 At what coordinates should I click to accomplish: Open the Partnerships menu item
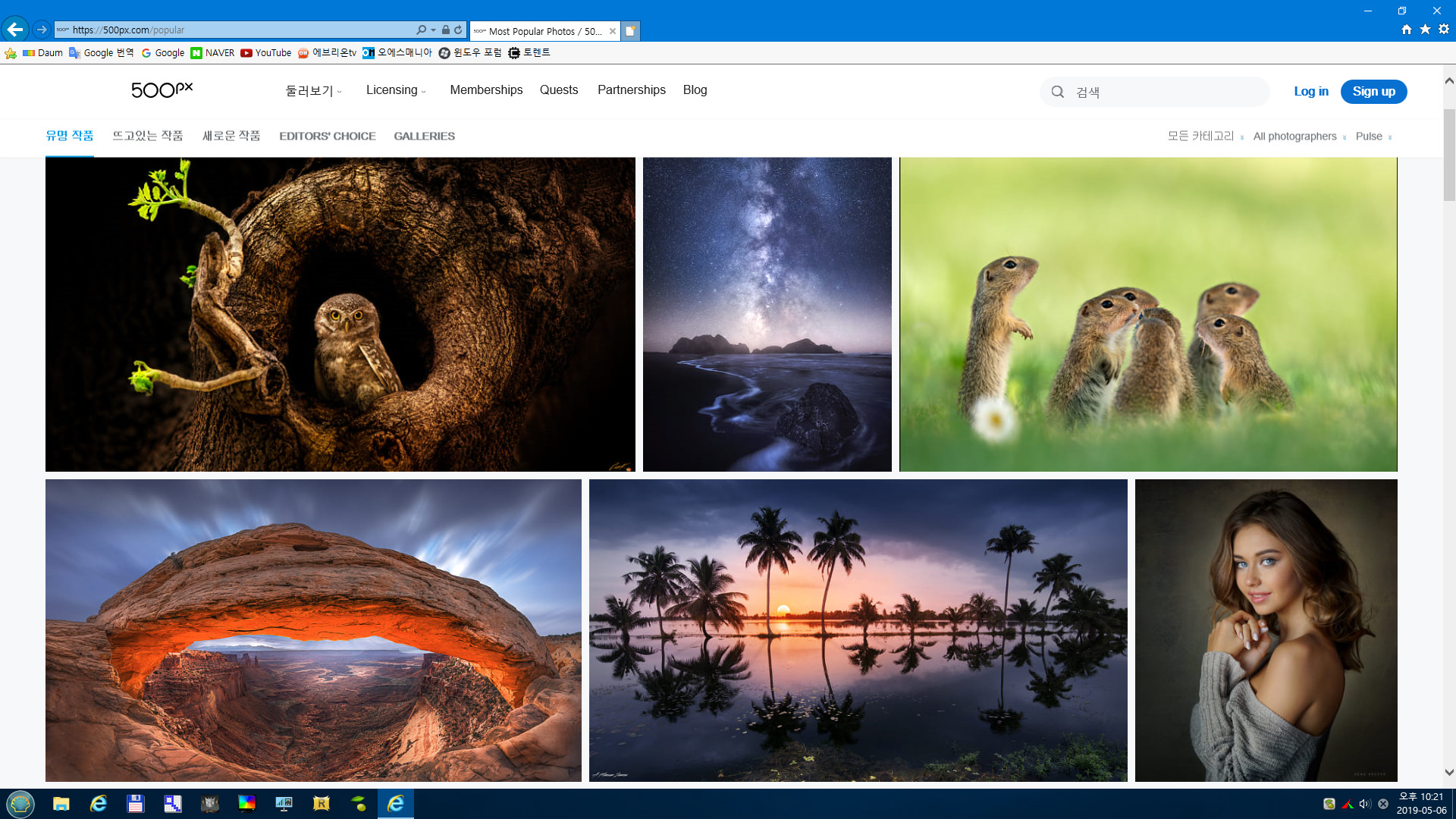point(632,90)
